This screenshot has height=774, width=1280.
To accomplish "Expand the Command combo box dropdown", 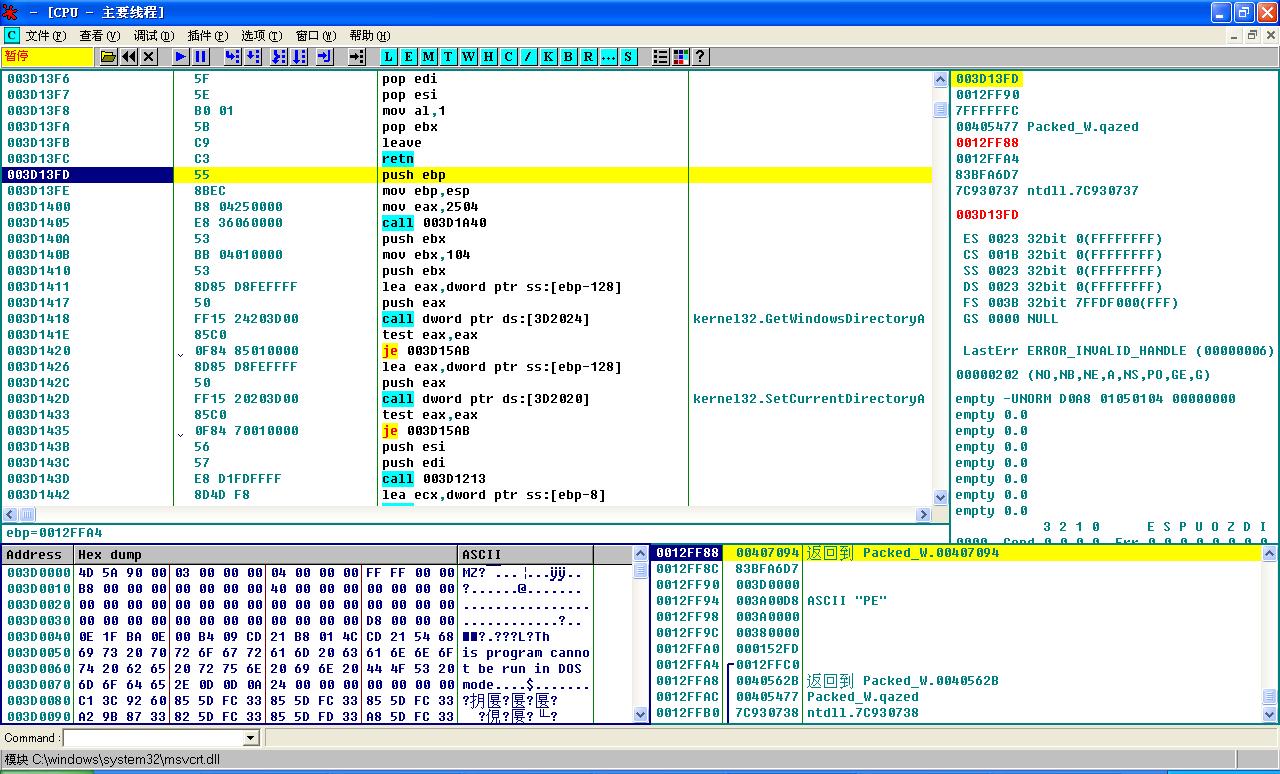I will 251,738.
